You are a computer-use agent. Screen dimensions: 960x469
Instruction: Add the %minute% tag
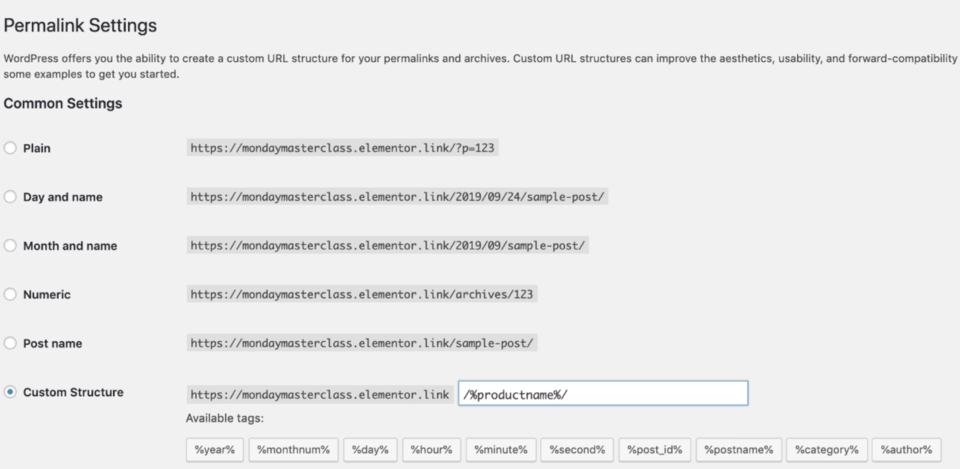[502, 450]
